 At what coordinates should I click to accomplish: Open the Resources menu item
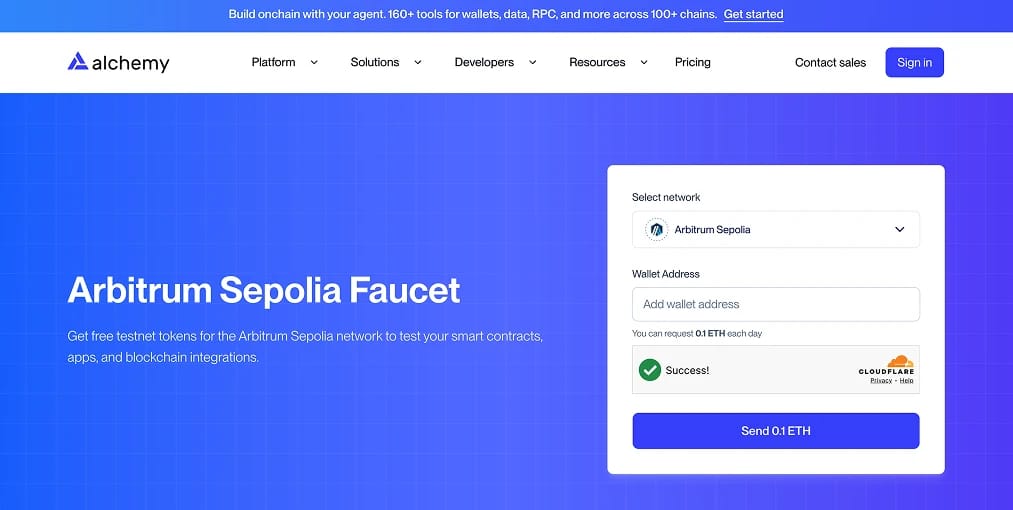click(x=597, y=63)
